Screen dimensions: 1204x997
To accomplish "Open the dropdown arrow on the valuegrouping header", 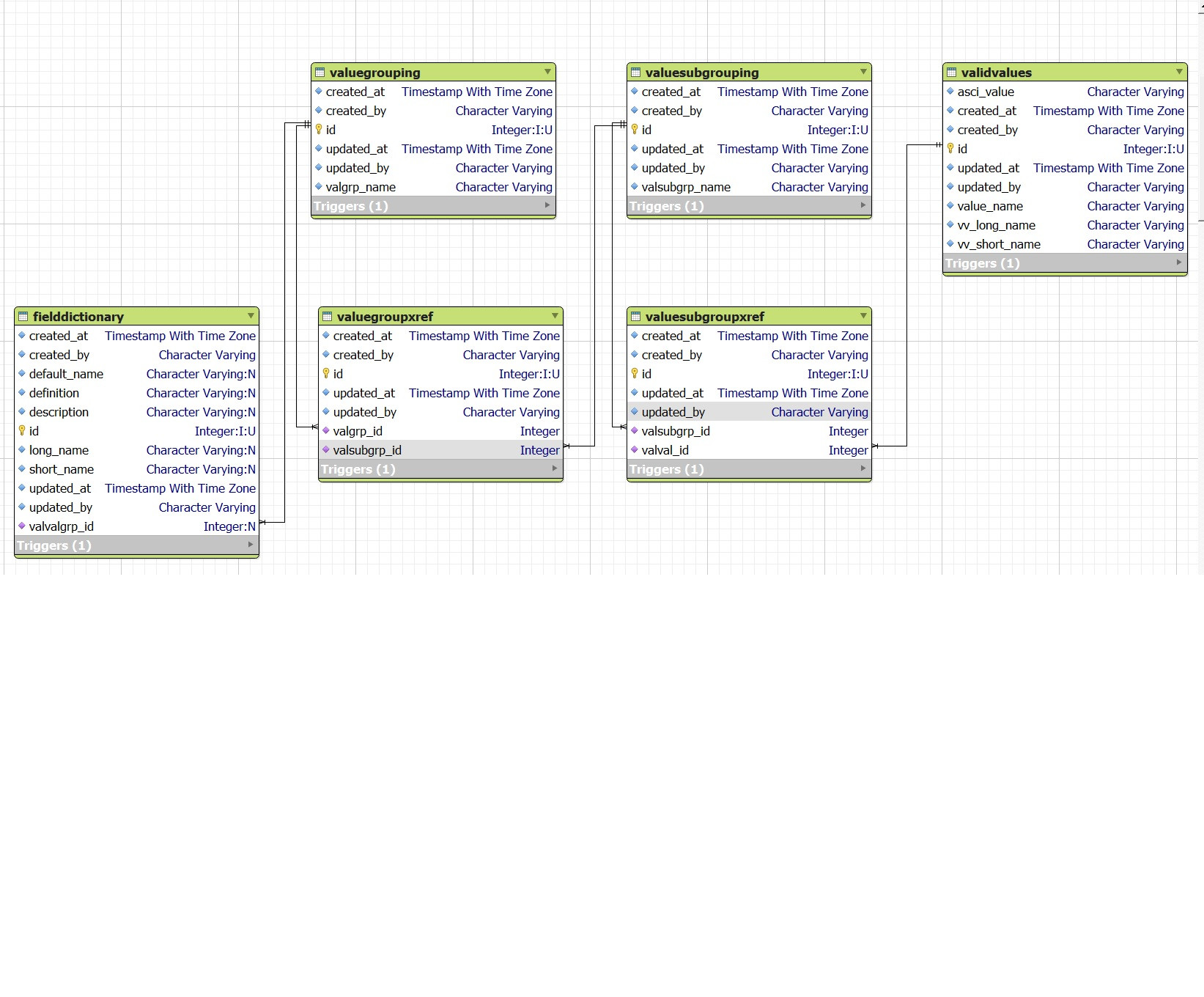I will [x=547, y=72].
